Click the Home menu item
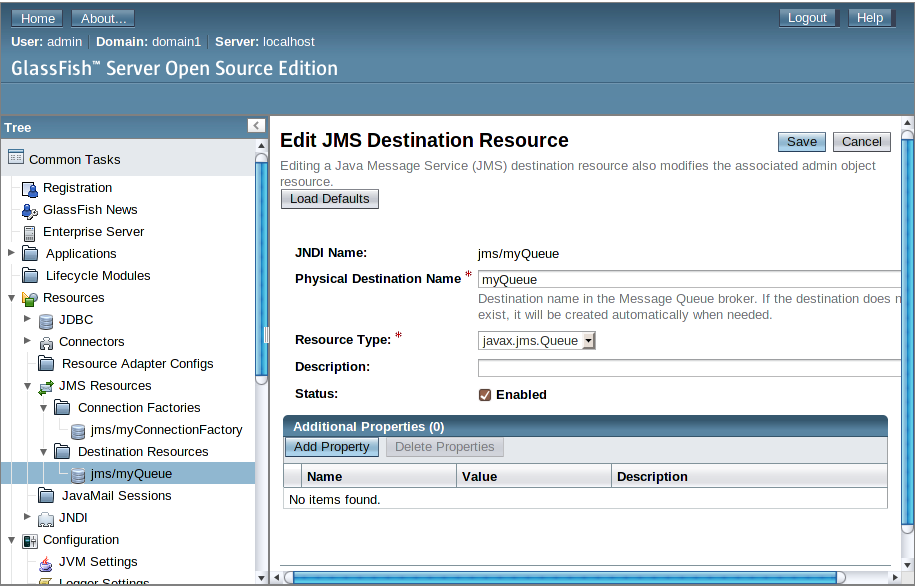Screen dimensions: 915x586 36,17
